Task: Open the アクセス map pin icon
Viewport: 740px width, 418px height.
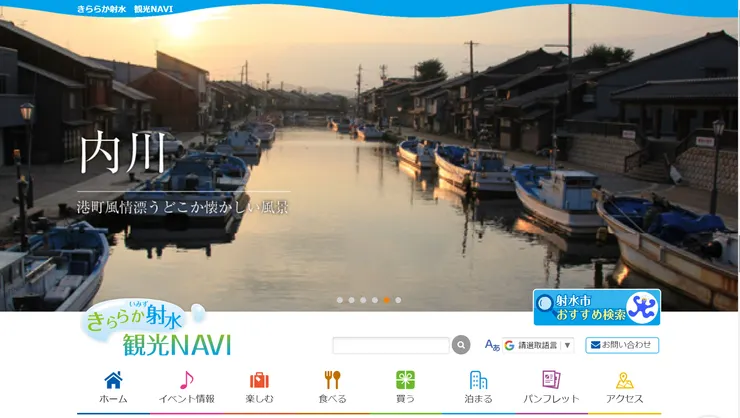Action: pos(624,380)
